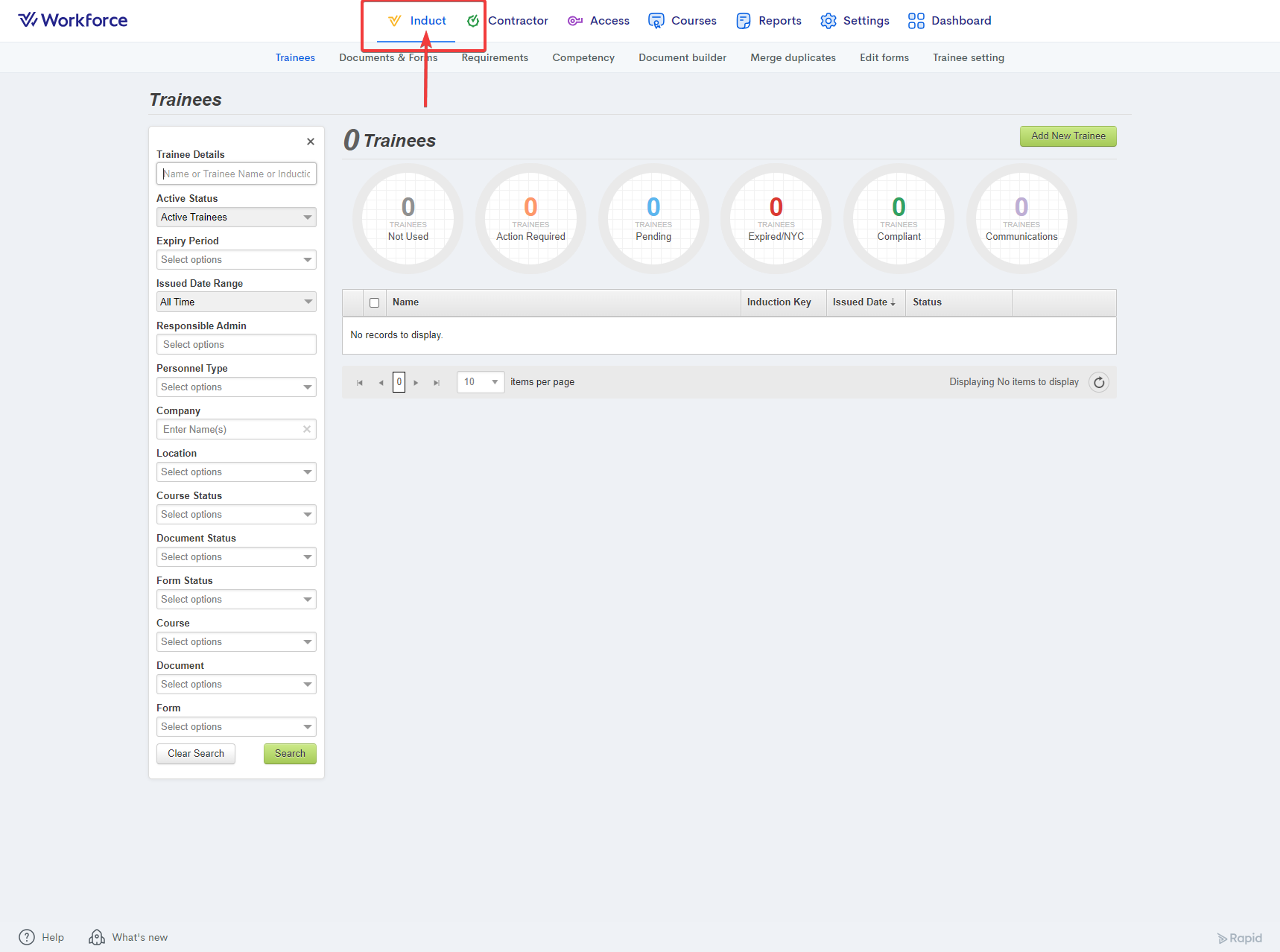The image size is (1280, 952).
Task: Open the Issued Date Range dropdown
Action: 235,302
